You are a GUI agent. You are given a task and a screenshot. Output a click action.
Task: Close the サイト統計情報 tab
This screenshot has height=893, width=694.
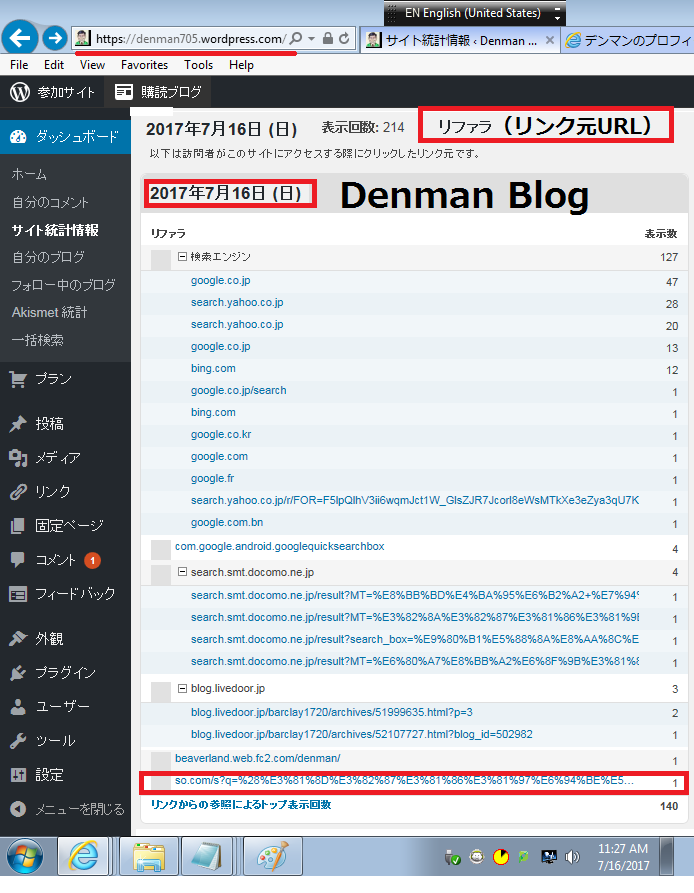[549, 40]
